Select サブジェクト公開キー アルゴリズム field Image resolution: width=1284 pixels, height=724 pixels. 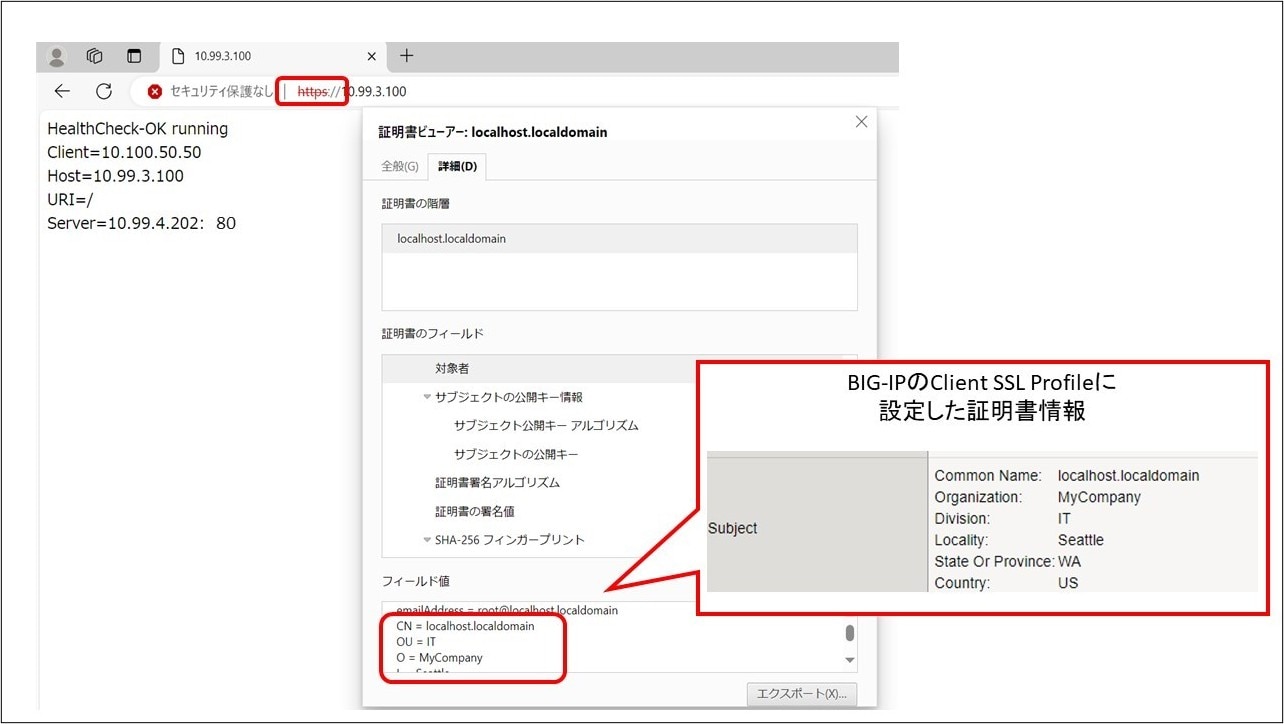(x=545, y=426)
